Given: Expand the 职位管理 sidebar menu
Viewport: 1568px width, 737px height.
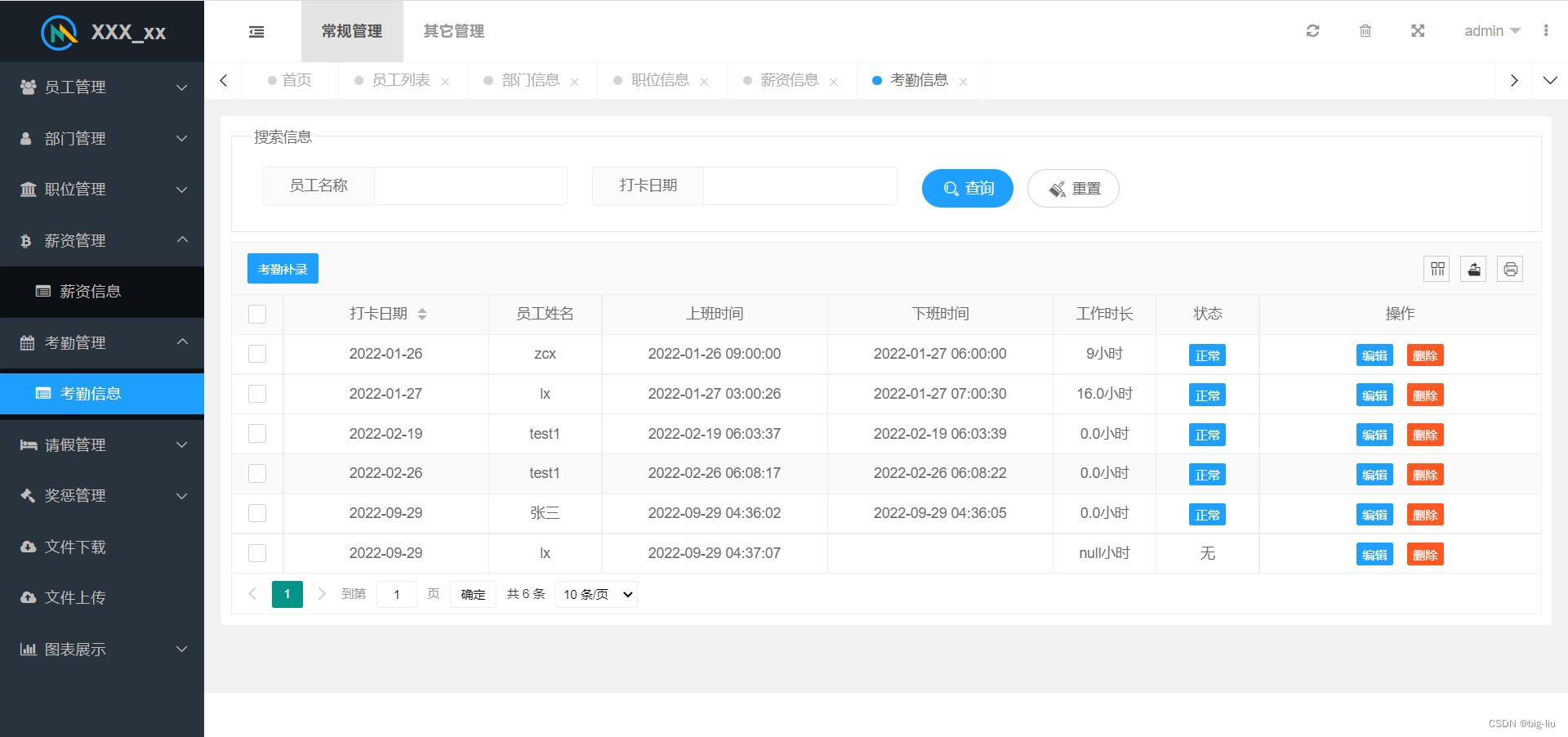Looking at the screenshot, I should tap(102, 189).
